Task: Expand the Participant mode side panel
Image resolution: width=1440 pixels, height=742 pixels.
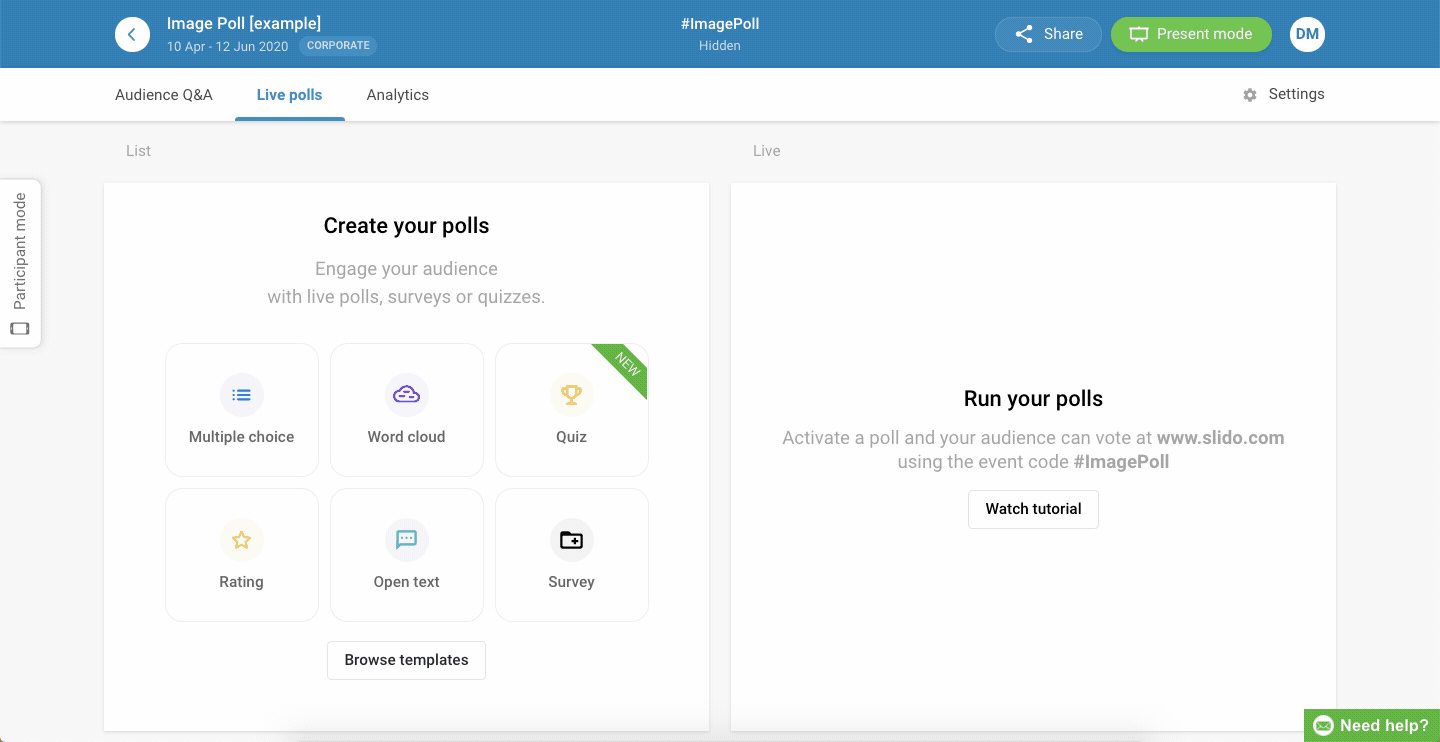Action: pyautogui.click(x=20, y=264)
